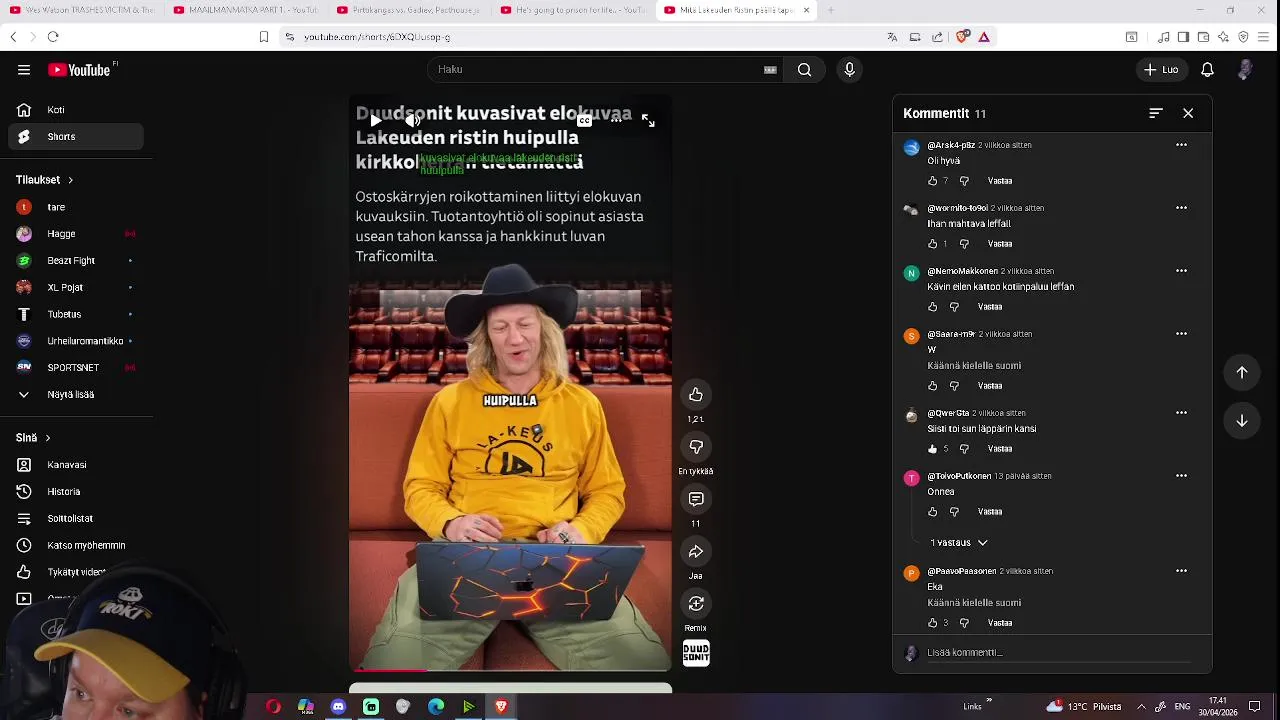Start voice search with the microphone

coord(849,70)
